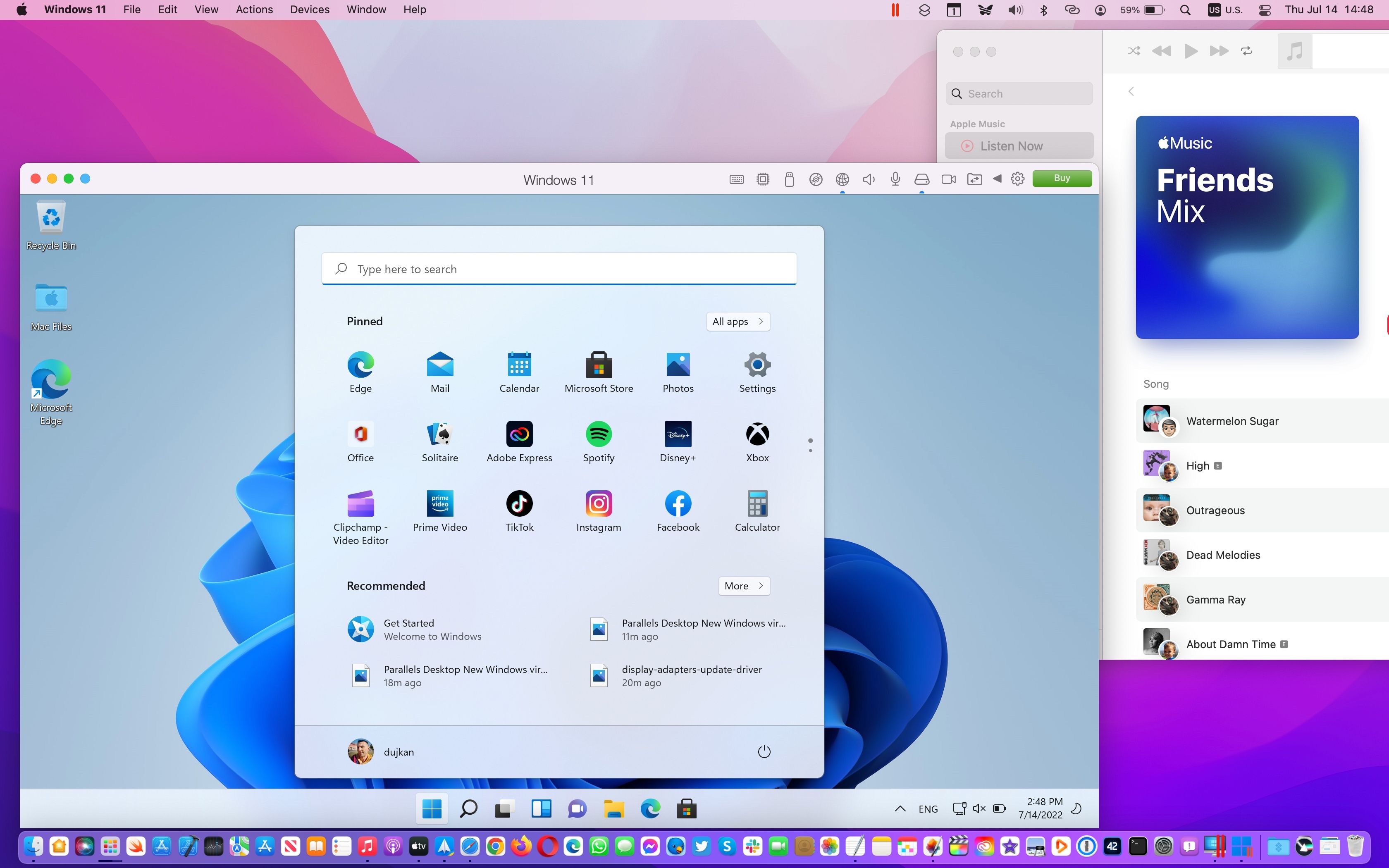Enable shuffle in the music player controls

(1134, 50)
